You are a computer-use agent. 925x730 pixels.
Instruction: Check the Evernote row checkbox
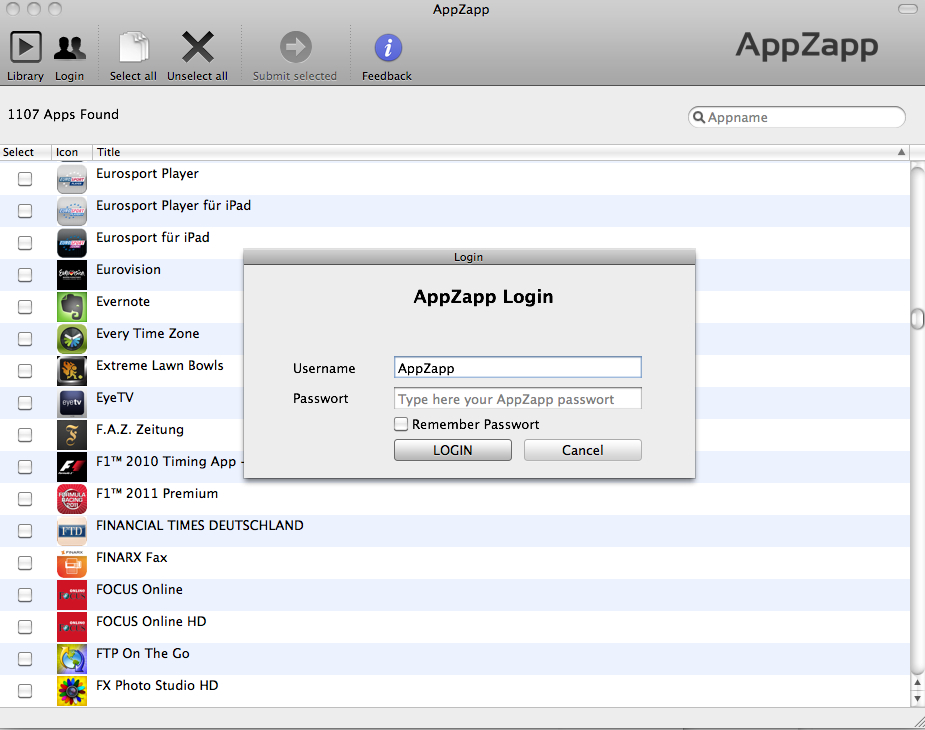pos(25,306)
